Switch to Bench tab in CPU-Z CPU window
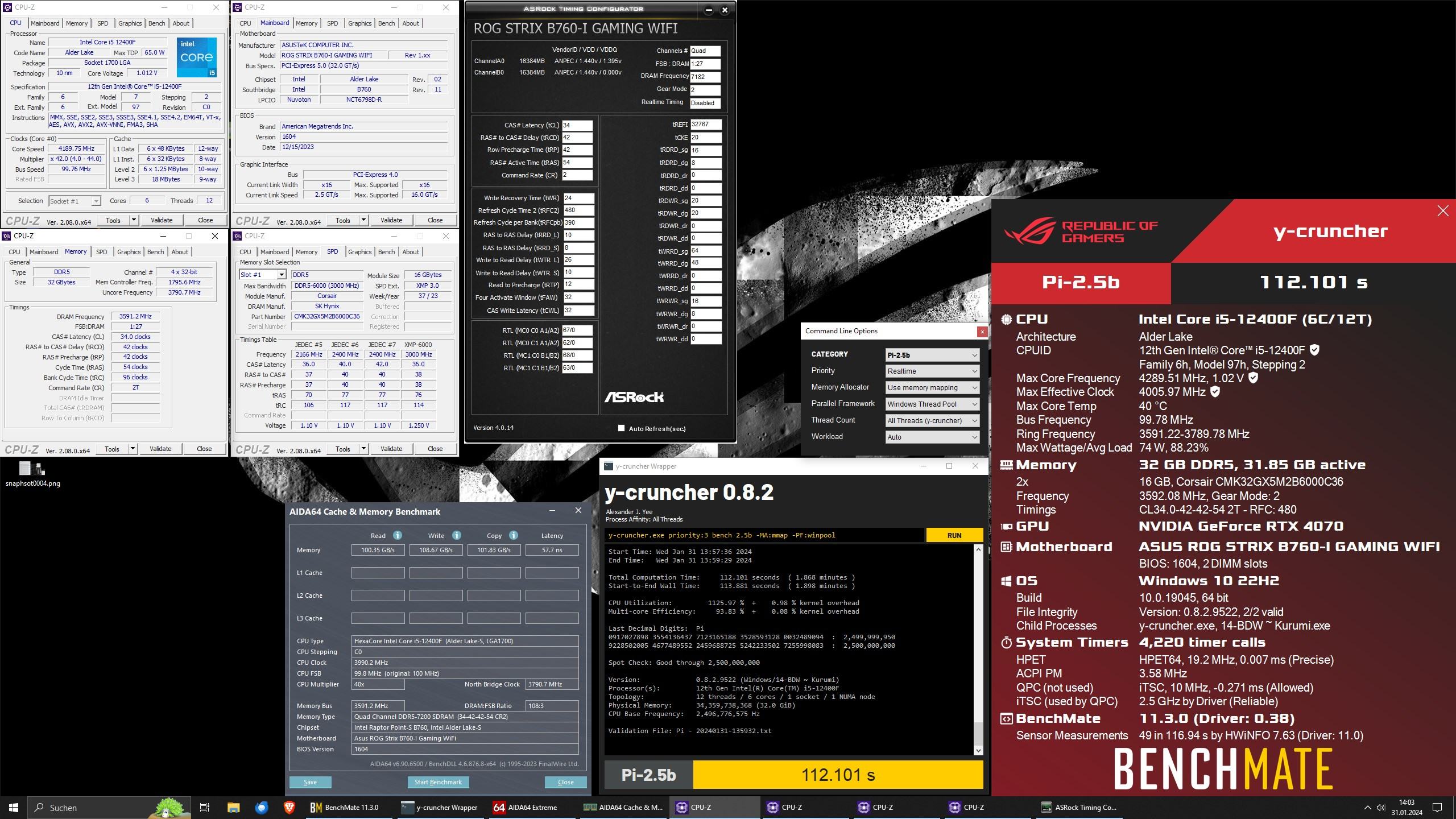The image size is (1456, 819). [156, 23]
